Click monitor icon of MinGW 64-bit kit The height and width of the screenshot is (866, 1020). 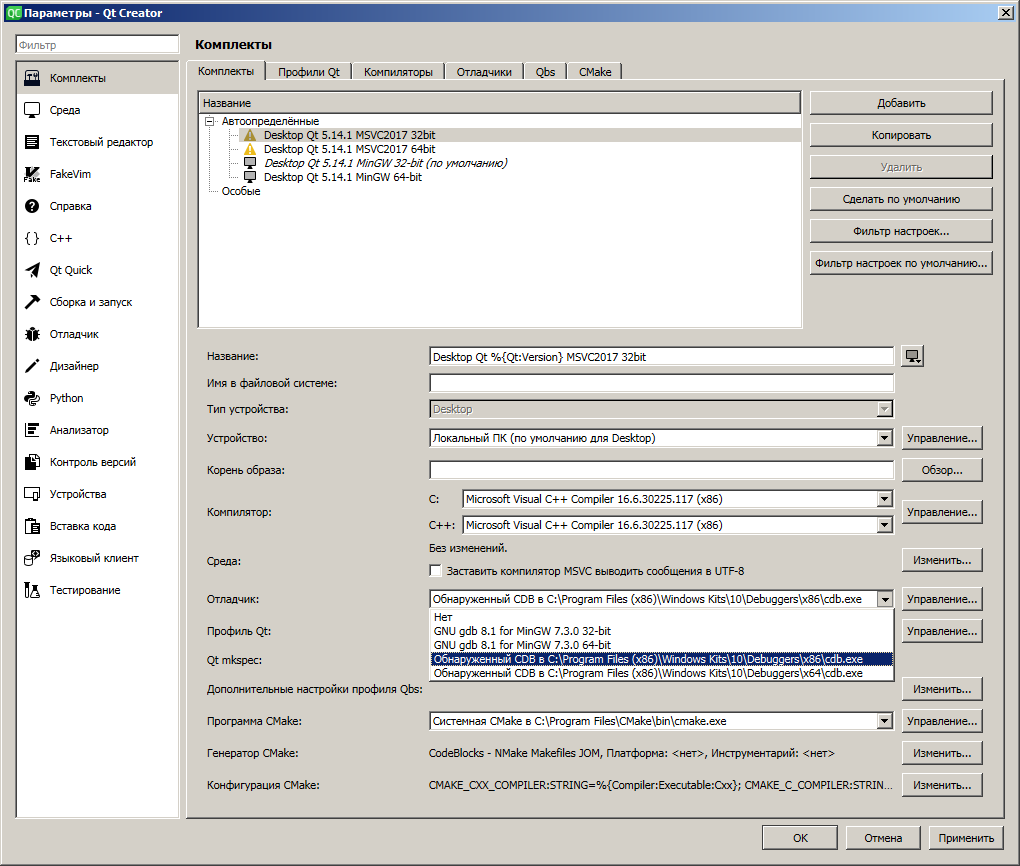coord(250,177)
